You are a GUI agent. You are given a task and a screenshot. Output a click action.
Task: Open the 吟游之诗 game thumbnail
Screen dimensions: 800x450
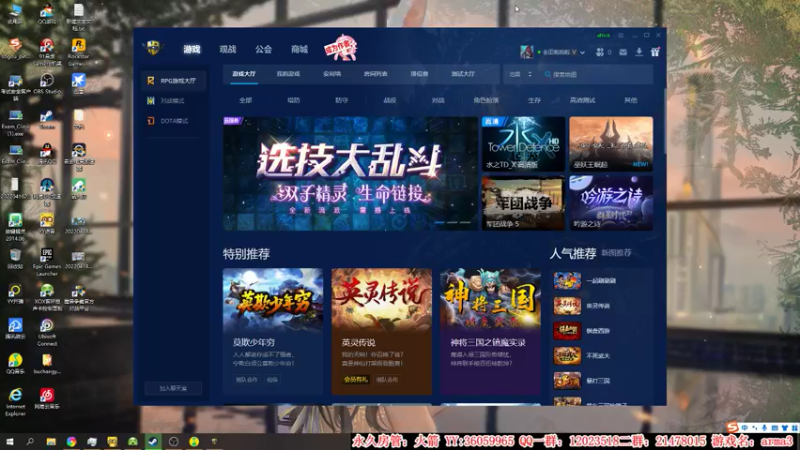tap(611, 203)
